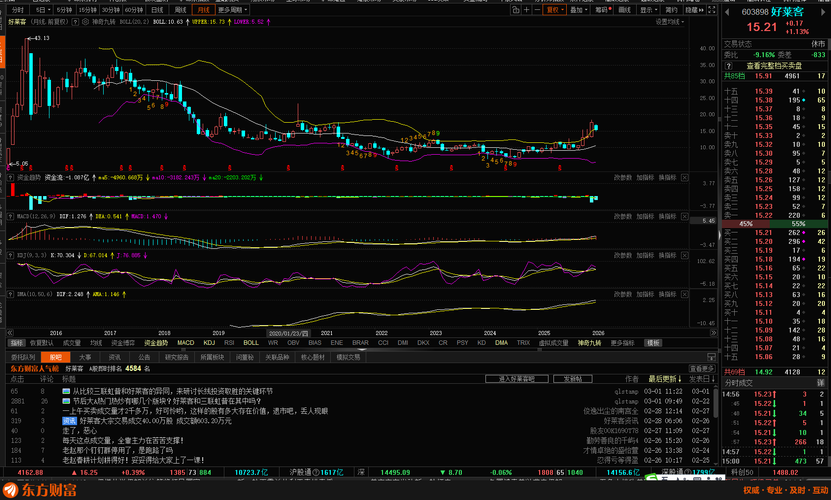Close the MACD indicator panel
The image size is (831, 500).
(684, 216)
